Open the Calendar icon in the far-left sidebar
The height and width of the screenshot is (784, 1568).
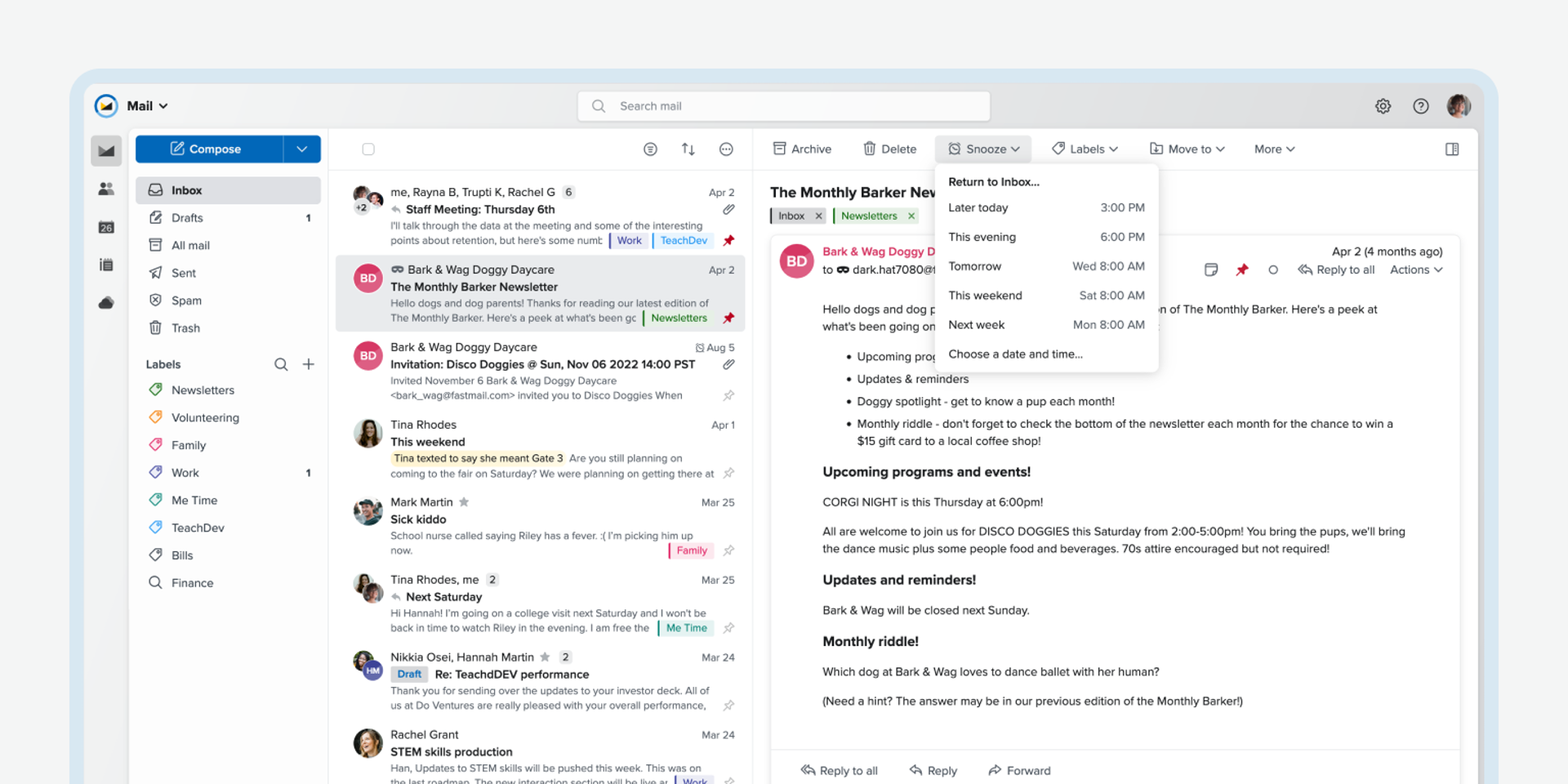coord(105,226)
